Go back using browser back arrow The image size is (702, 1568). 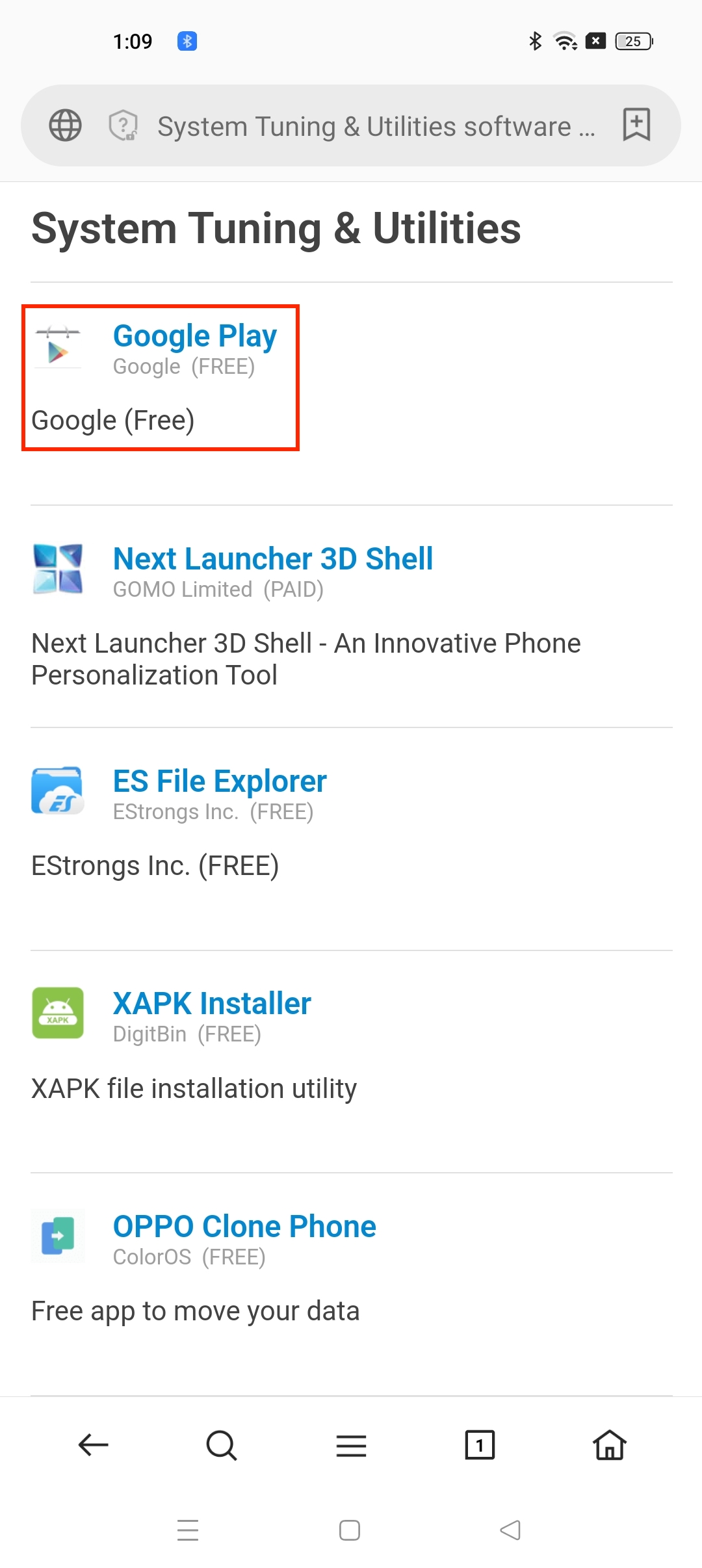pos(93,1445)
